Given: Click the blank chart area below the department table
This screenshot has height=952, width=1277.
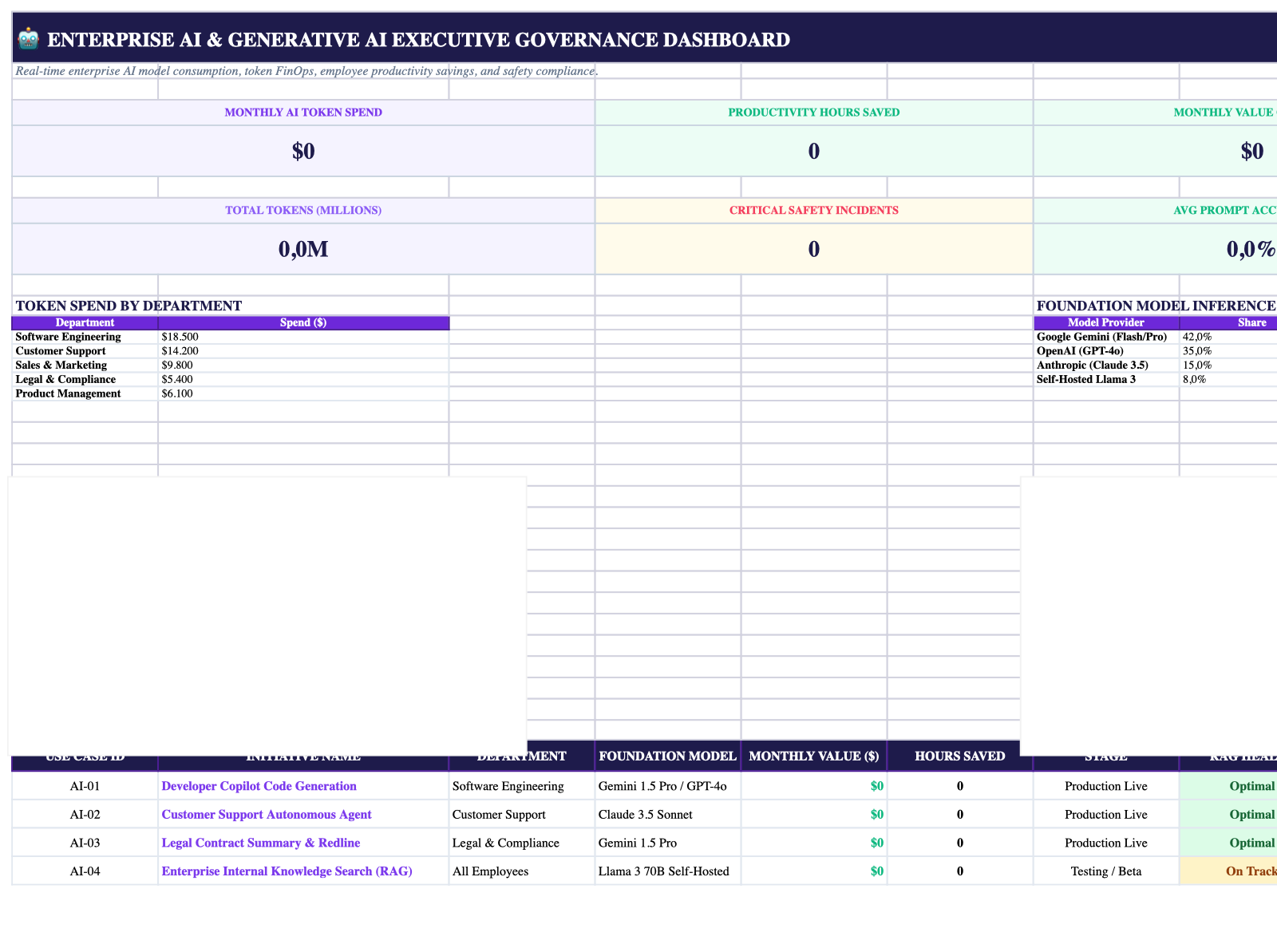Looking at the screenshot, I should (x=267, y=616).
